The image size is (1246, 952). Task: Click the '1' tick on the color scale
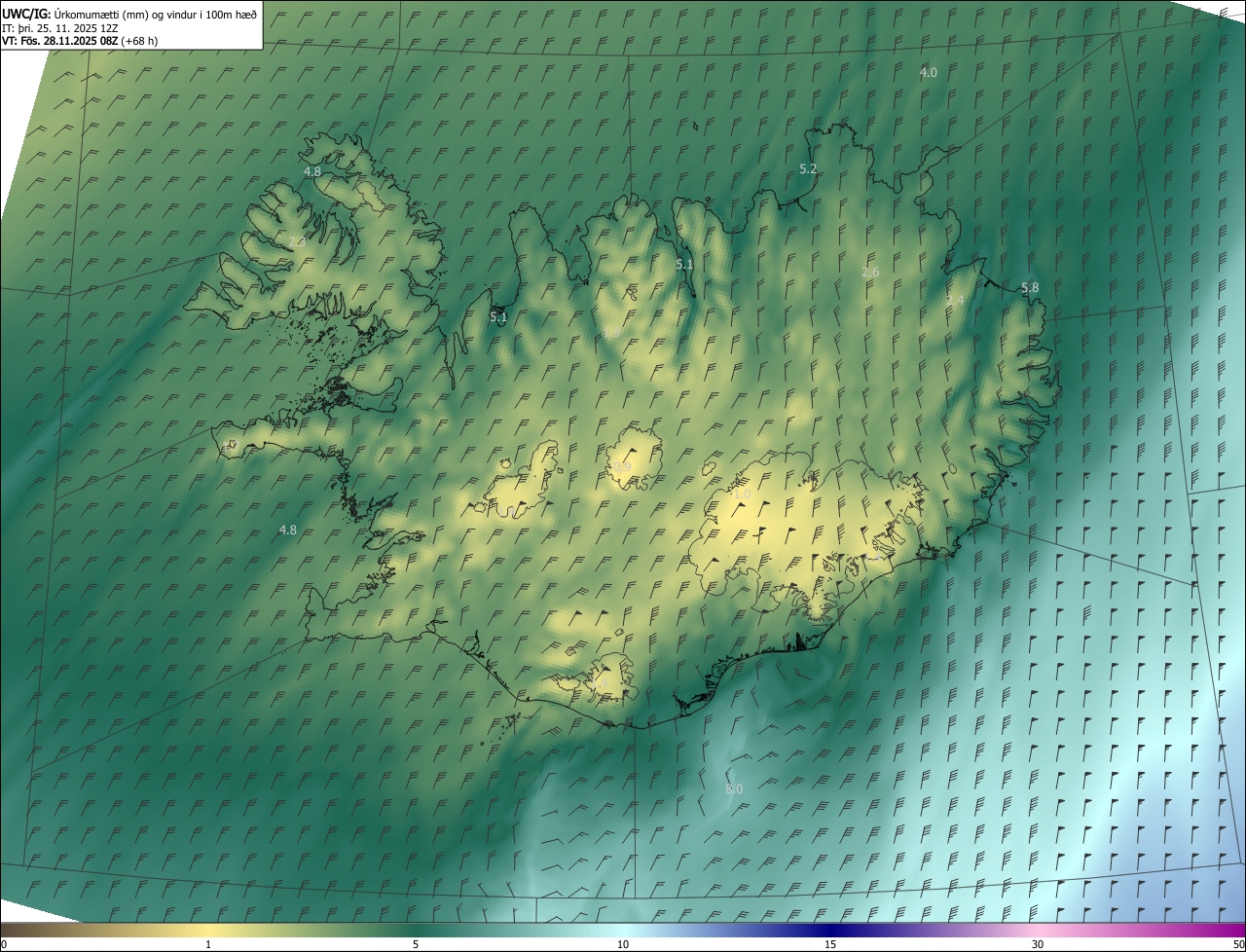(208, 945)
